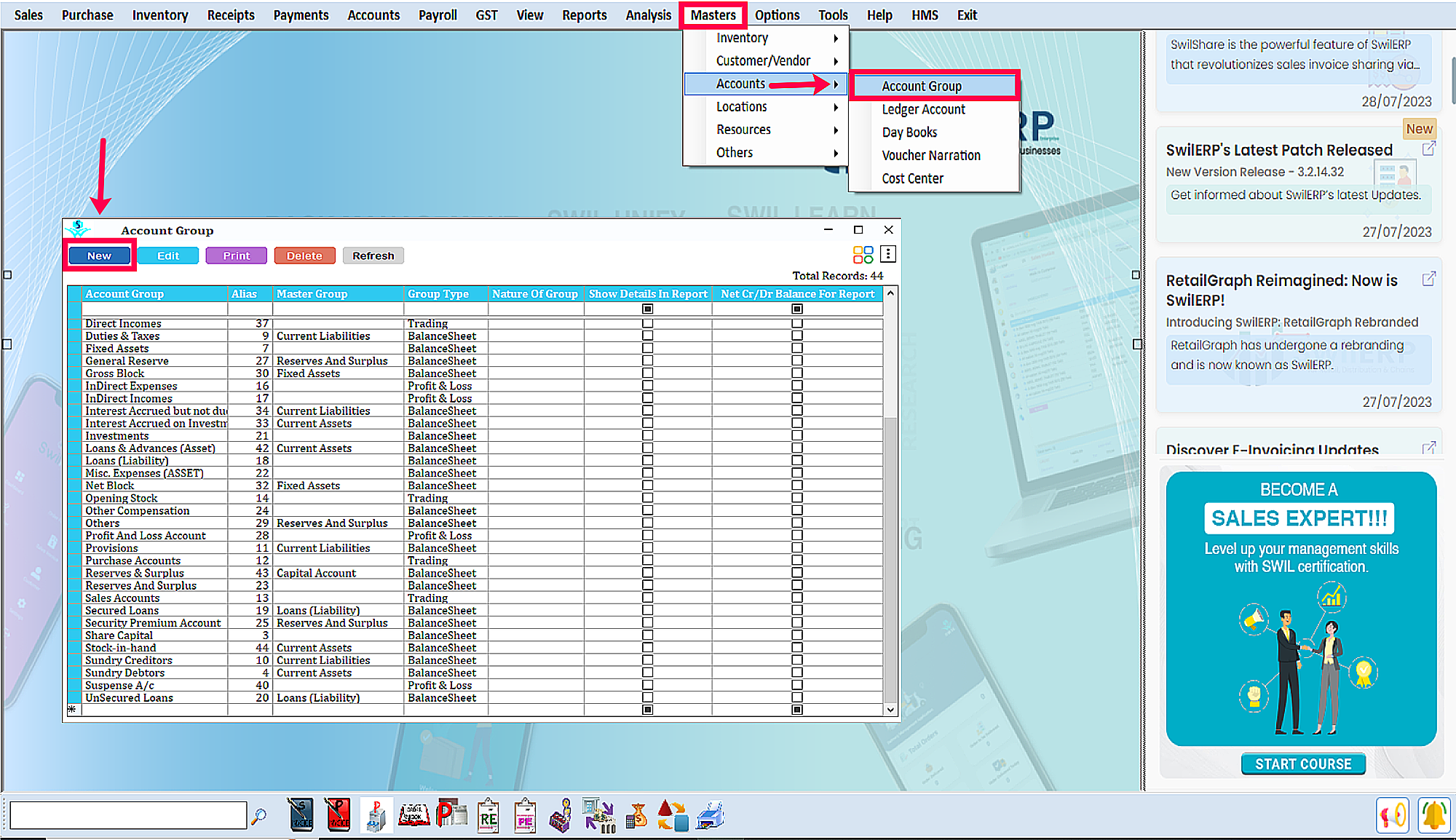Open the three-dots options icon
Screen dimensions: 1456x840
coord(888,254)
